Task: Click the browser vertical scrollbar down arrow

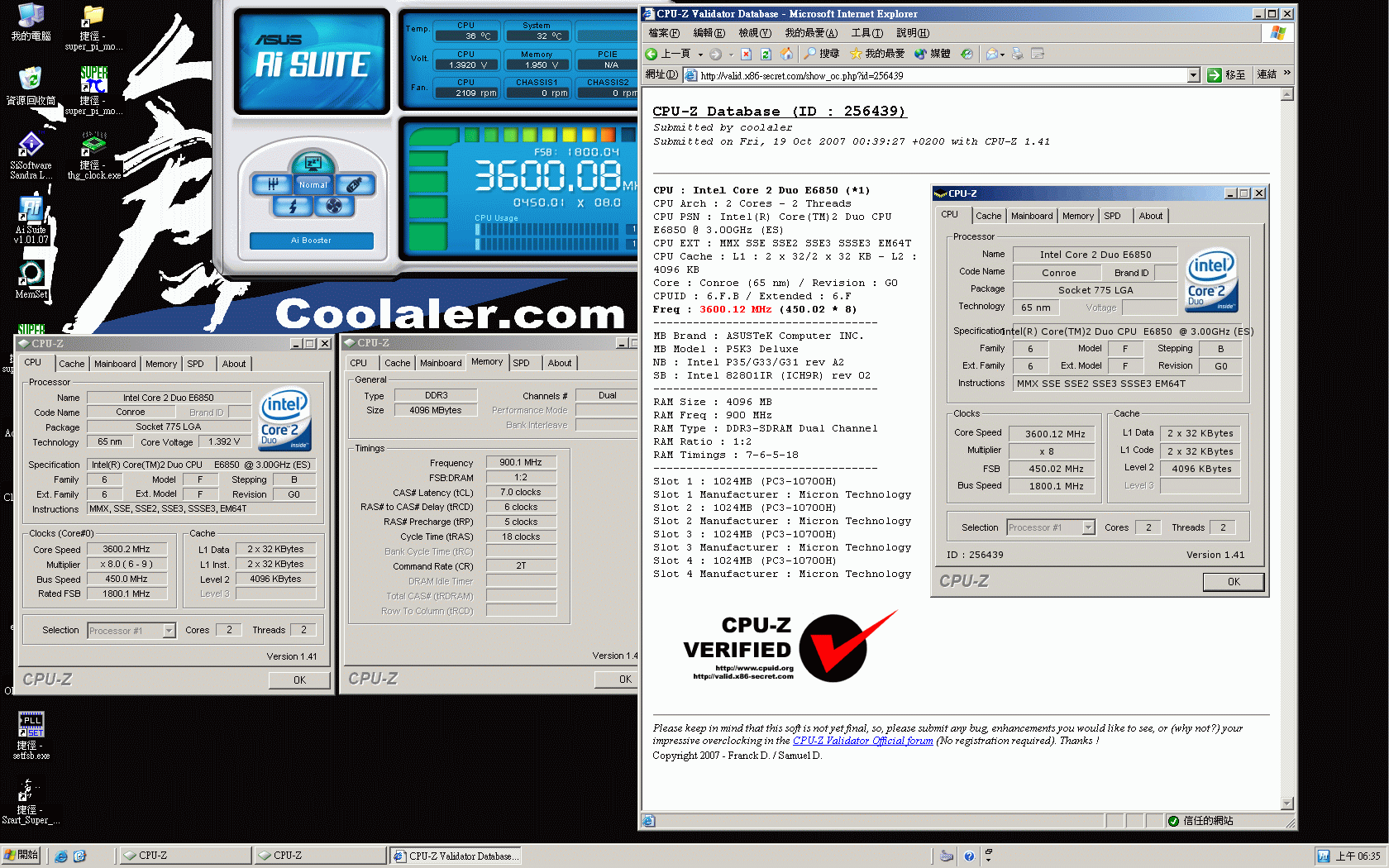Action: (x=1286, y=804)
